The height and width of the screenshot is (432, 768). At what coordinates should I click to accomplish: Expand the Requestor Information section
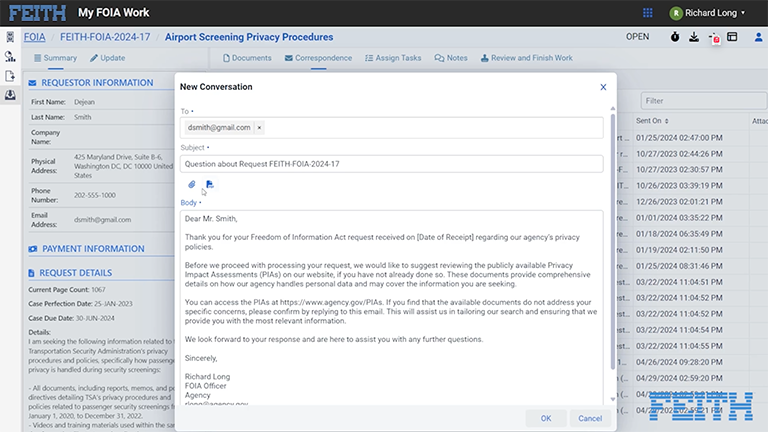pos(97,83)
